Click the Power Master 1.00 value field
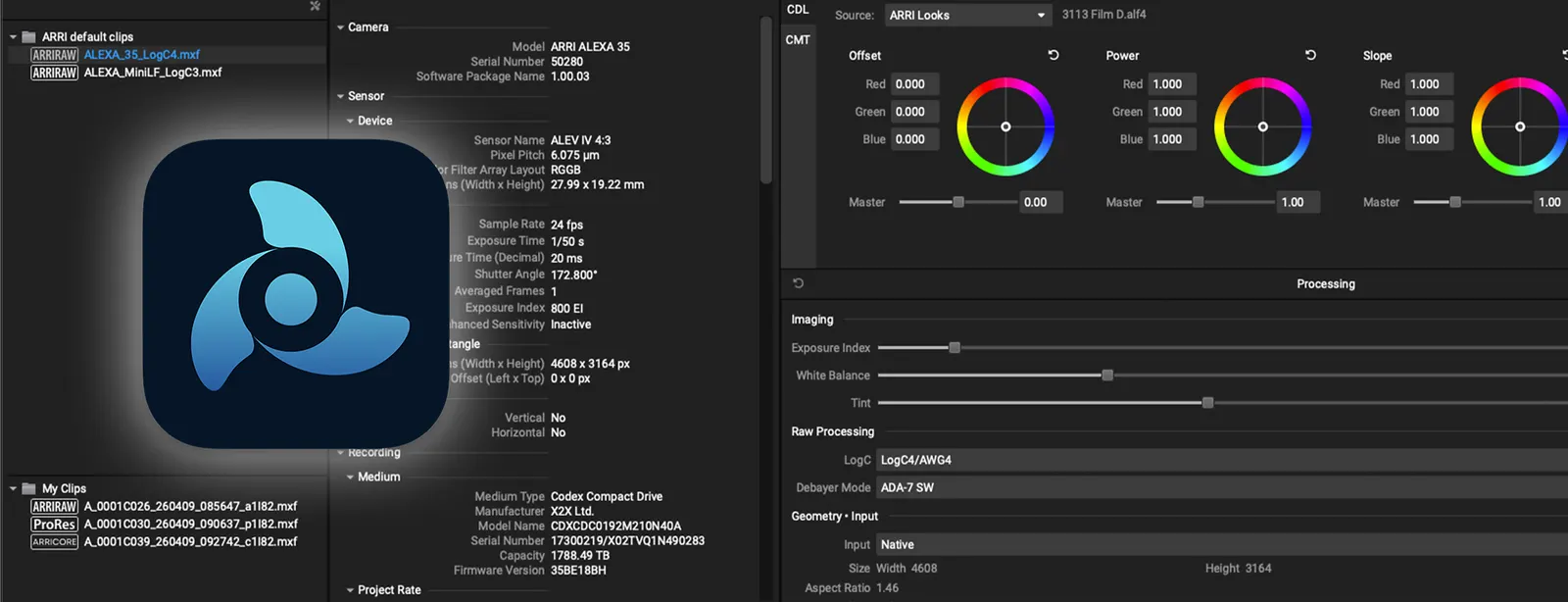 point(1298,202)
